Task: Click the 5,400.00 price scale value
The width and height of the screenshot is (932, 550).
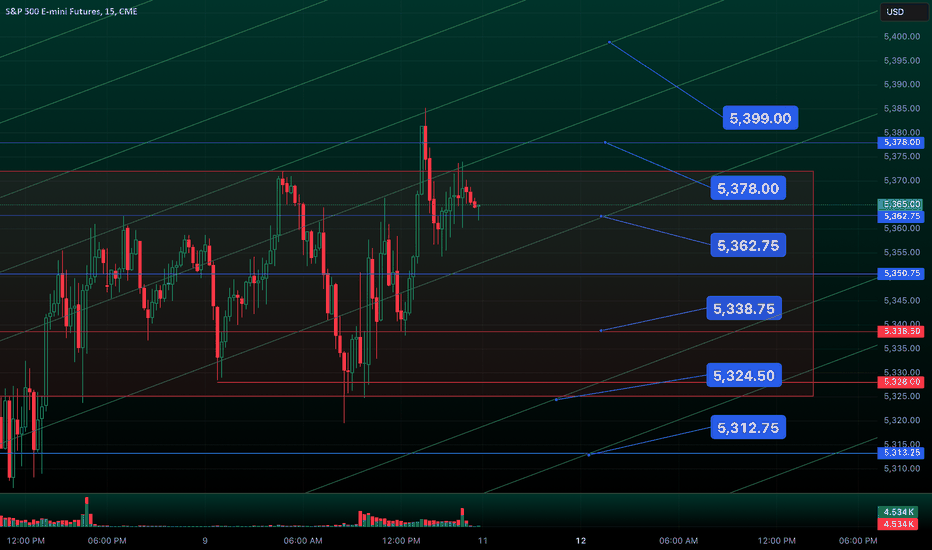Action: [902, 37]
